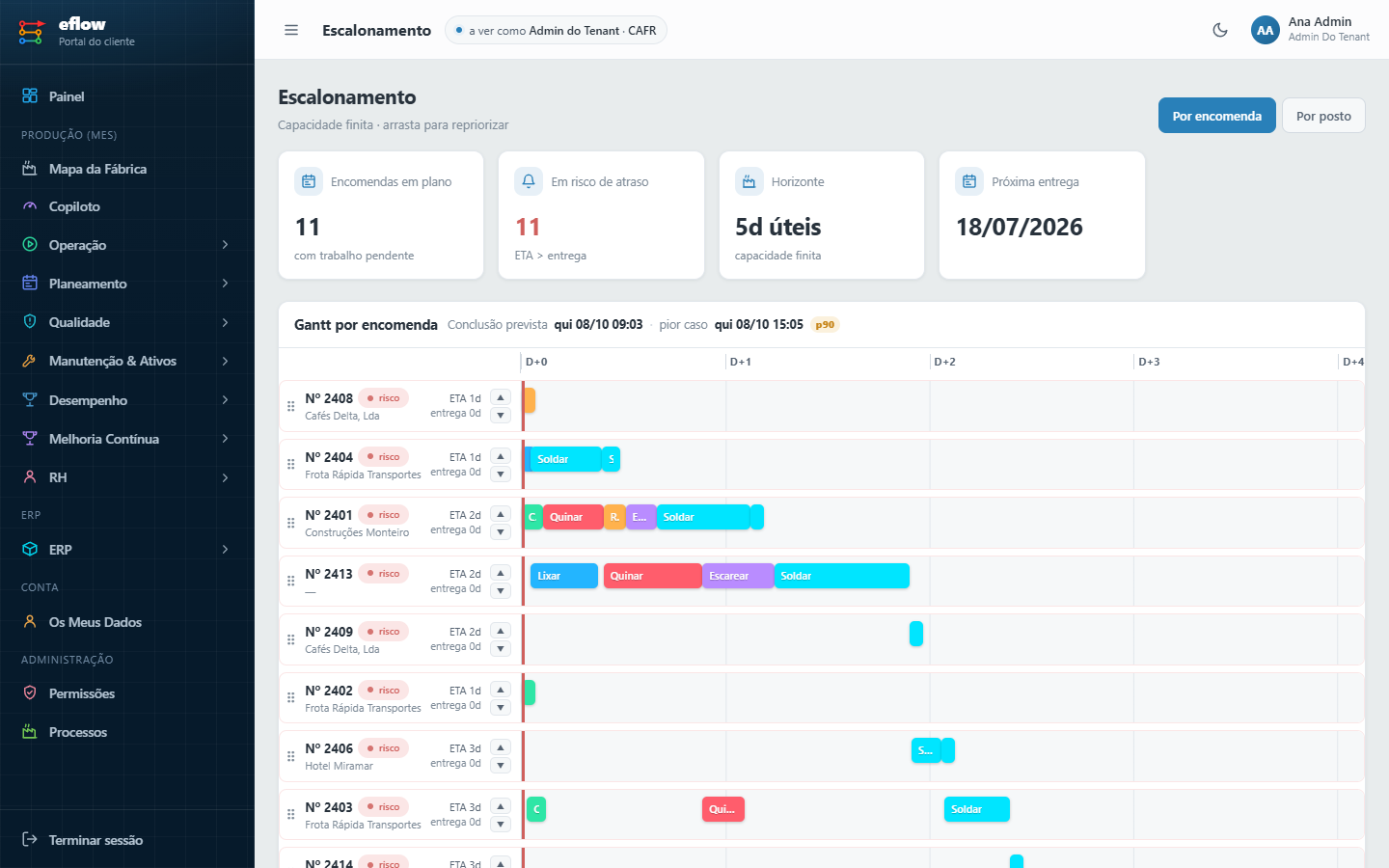
Task: Open Painel in the sidebar
Action: [x=127, y=96]
